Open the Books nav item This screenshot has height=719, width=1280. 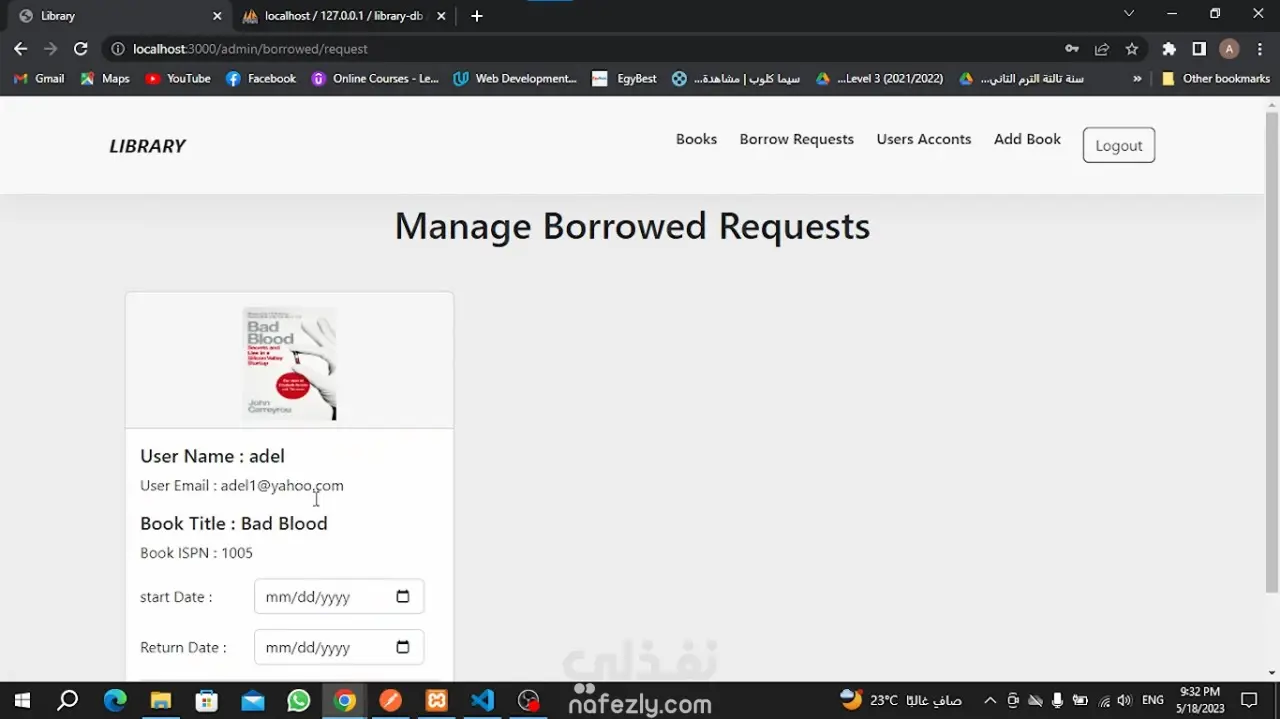click(x=696, y=139)
